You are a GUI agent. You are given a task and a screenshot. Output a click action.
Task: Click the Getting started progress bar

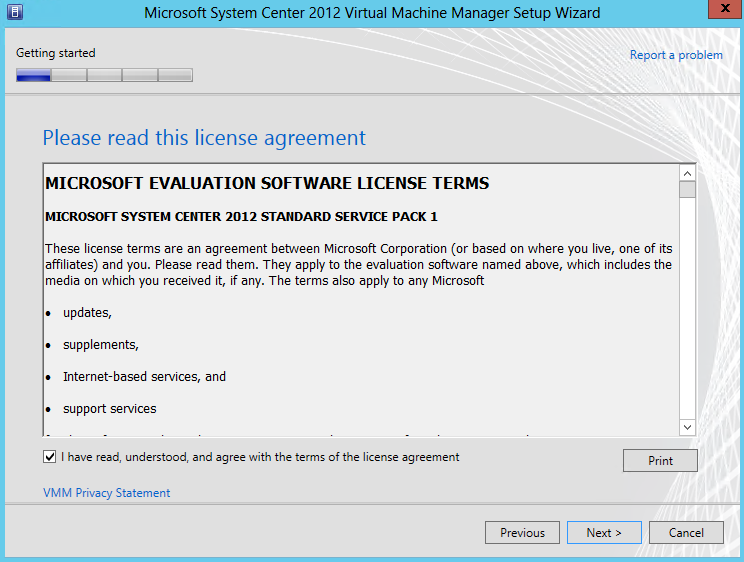104,75
